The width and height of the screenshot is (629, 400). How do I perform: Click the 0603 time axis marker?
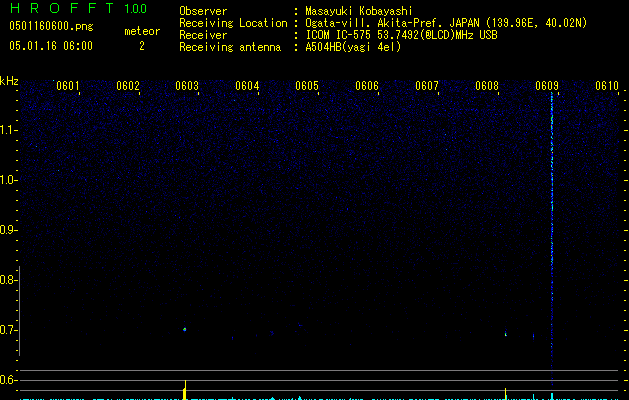point(187,86)
